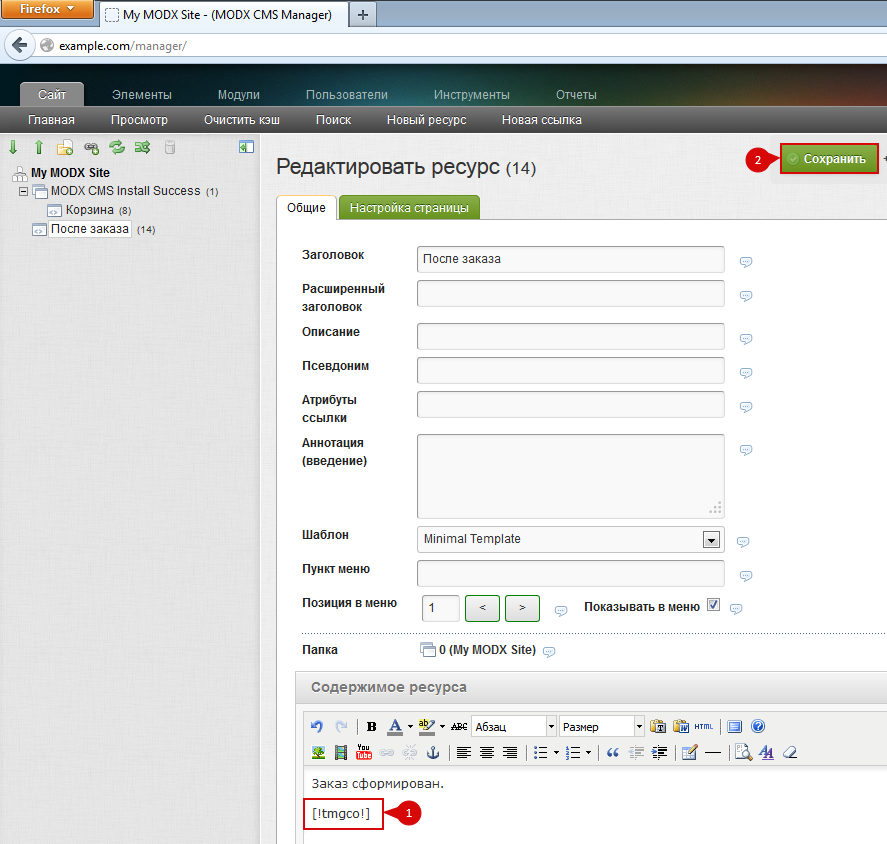The image size is (887, 844).
Task: Click the refresh tree icon
Action: click(x=117, y=147)
